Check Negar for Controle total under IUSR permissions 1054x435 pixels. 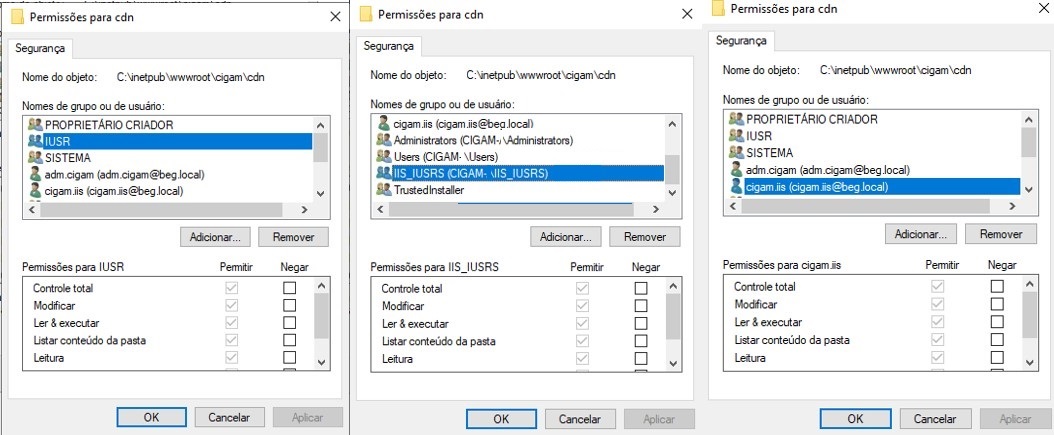(289, 288)
